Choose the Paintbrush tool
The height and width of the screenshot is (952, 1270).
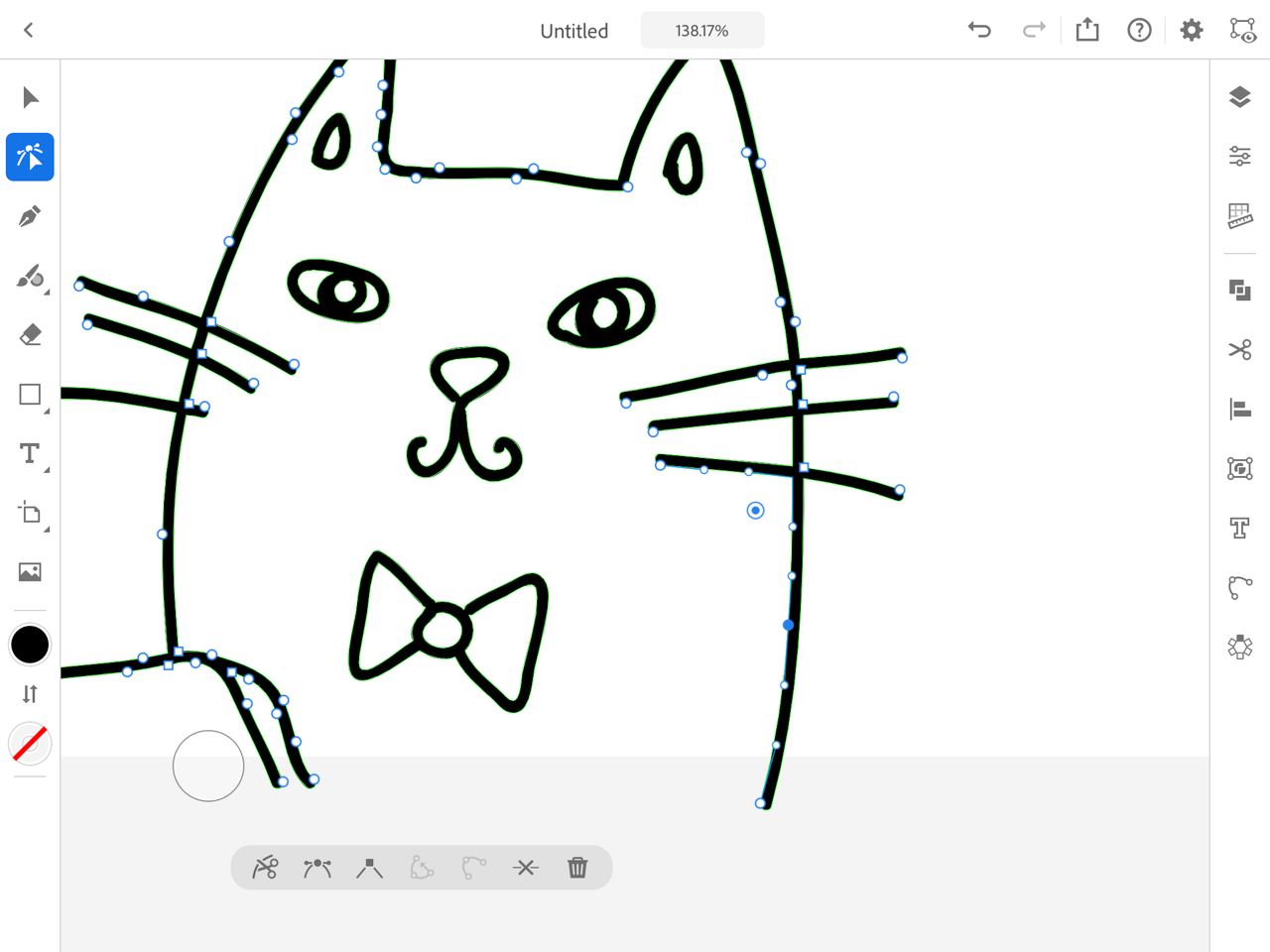30,276
